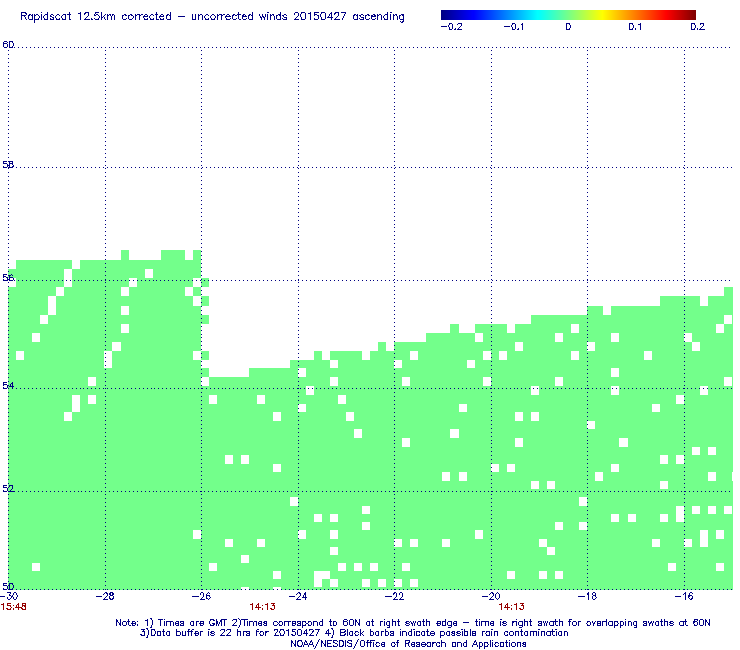This screenshot has height=650, width=740.
Task: Click the 56 latitude axis label
Action: click(x=8, y=278)
